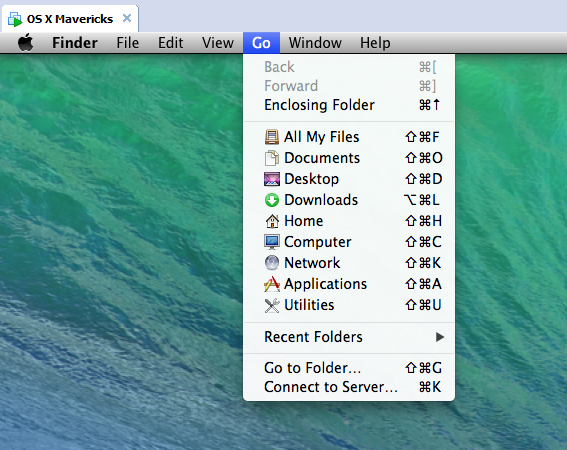
Task: Go to the Desktop folder
Action: pyautogui.click(x=349, y=179)
